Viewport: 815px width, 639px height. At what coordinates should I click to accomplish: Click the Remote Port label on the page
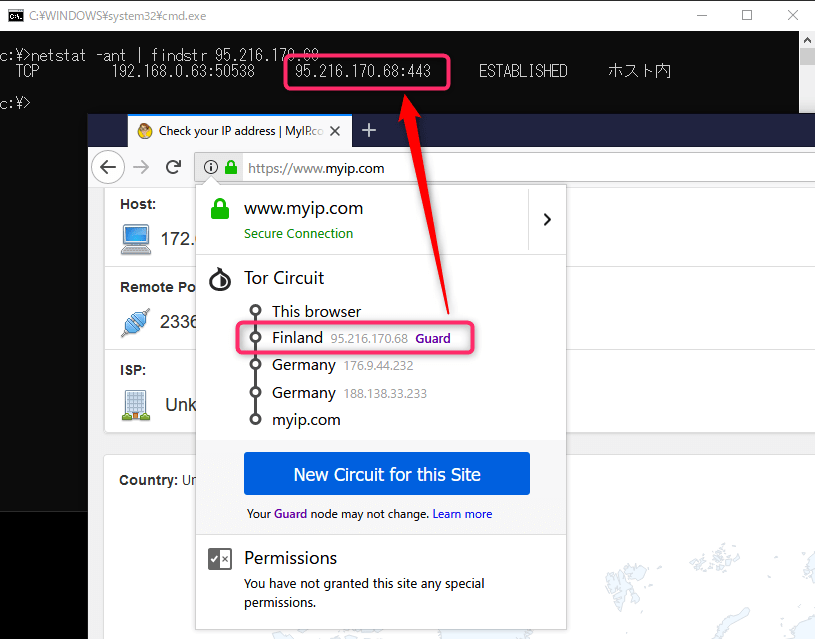click(158, 287)
